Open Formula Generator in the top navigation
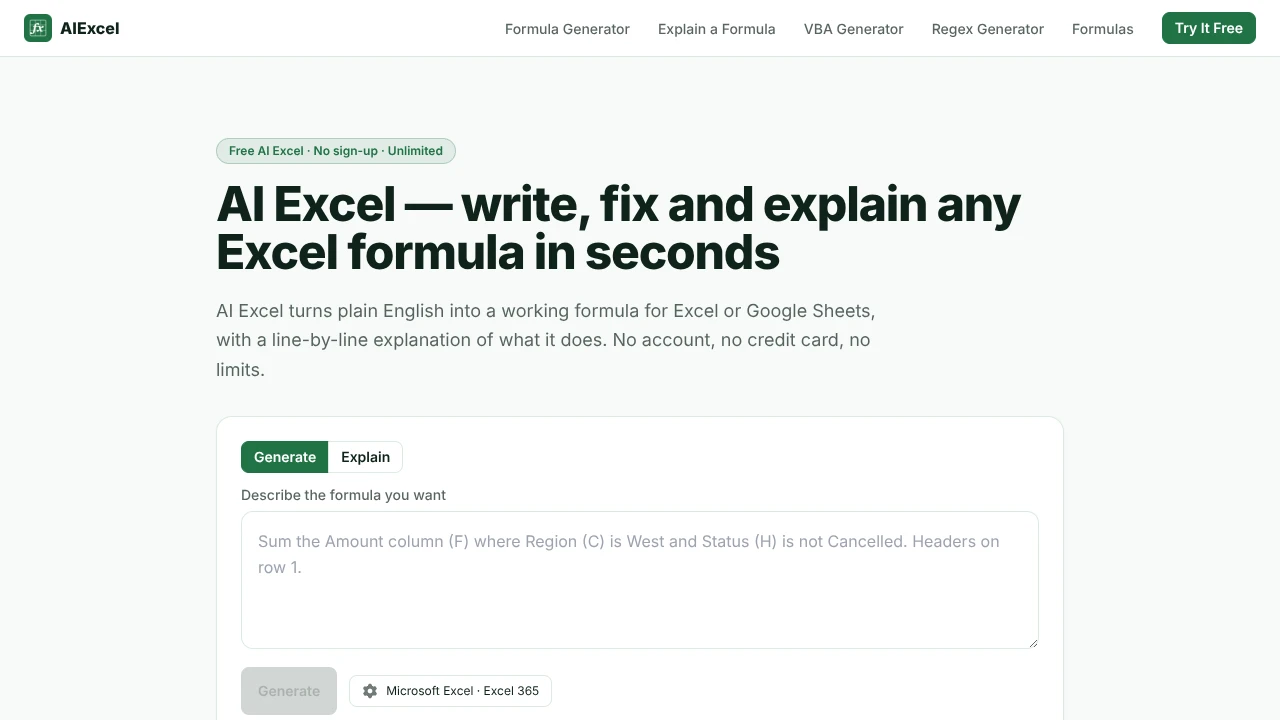 (567, 29)
